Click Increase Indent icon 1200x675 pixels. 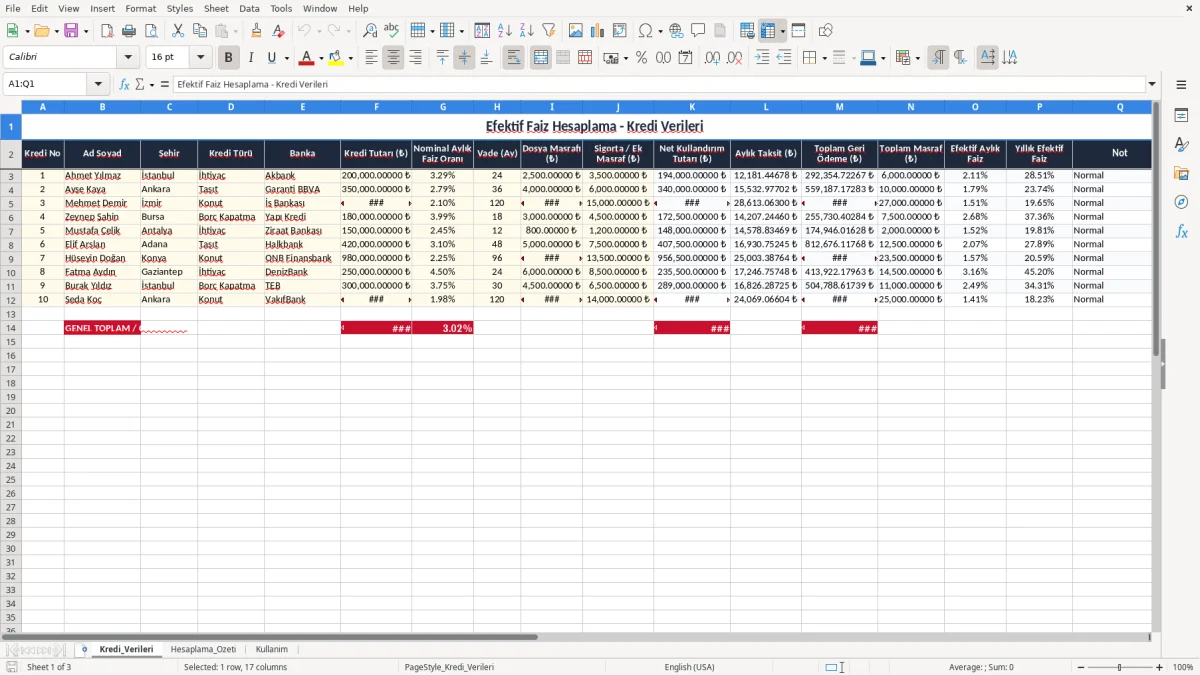tap(762, 58)
